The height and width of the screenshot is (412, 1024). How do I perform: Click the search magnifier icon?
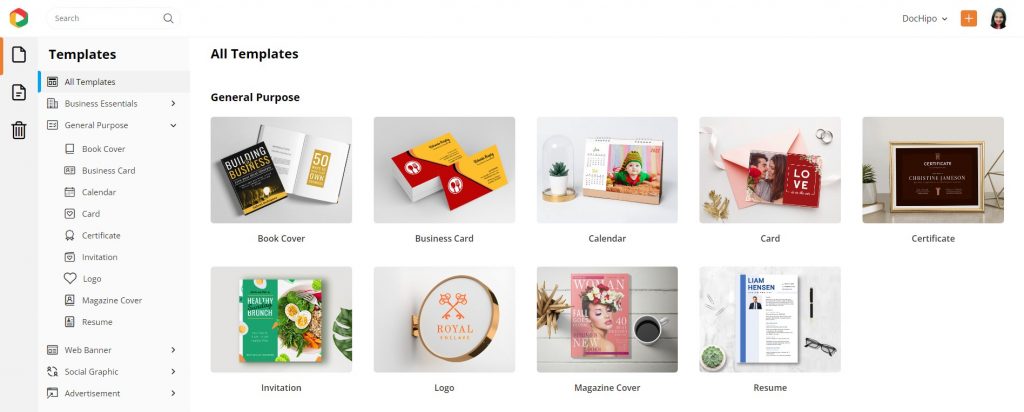point(168,18)
